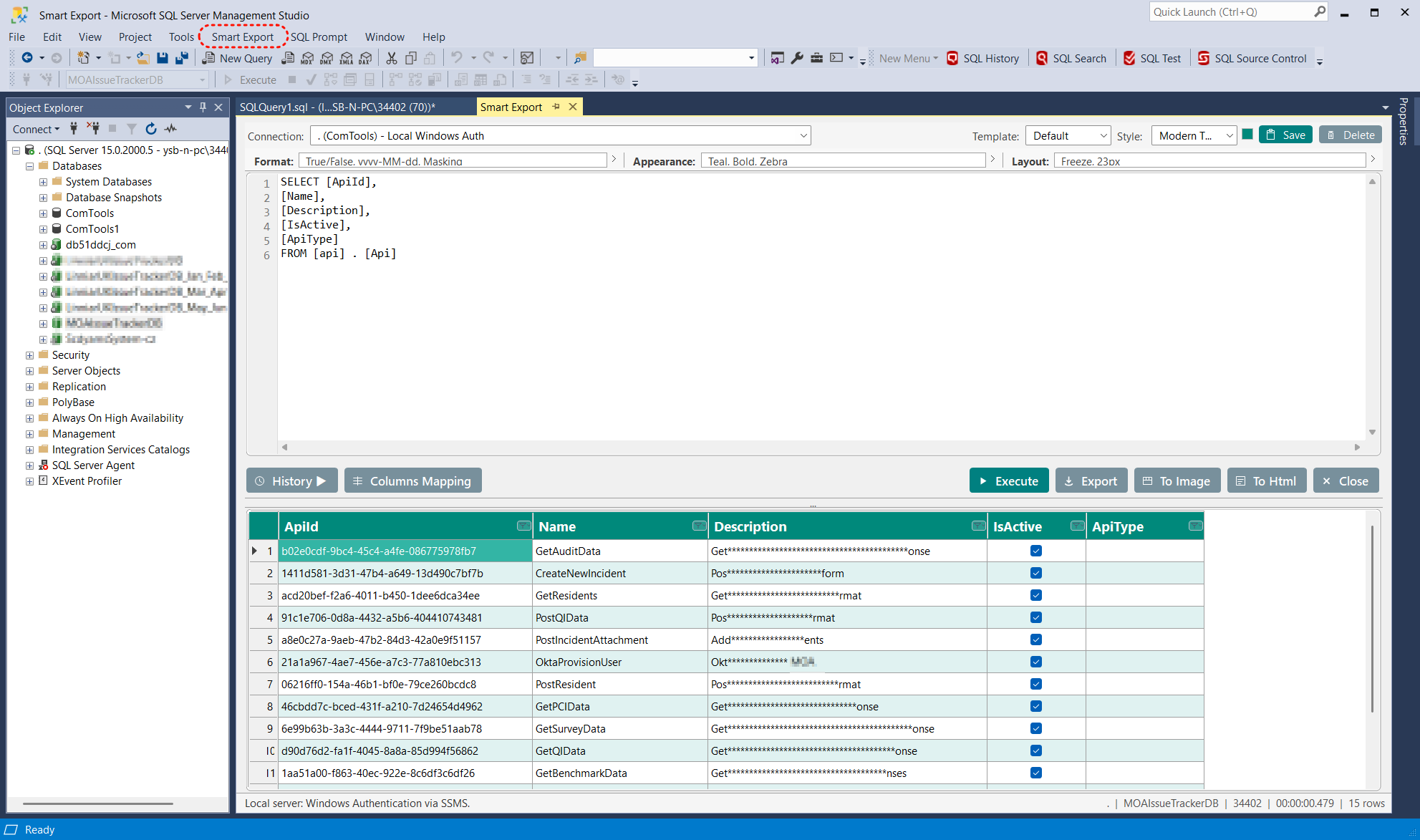Viewport: 1420px width, 840px height.
Task: Click the teal style color swatch
Action: click(x=1247, y=135)
